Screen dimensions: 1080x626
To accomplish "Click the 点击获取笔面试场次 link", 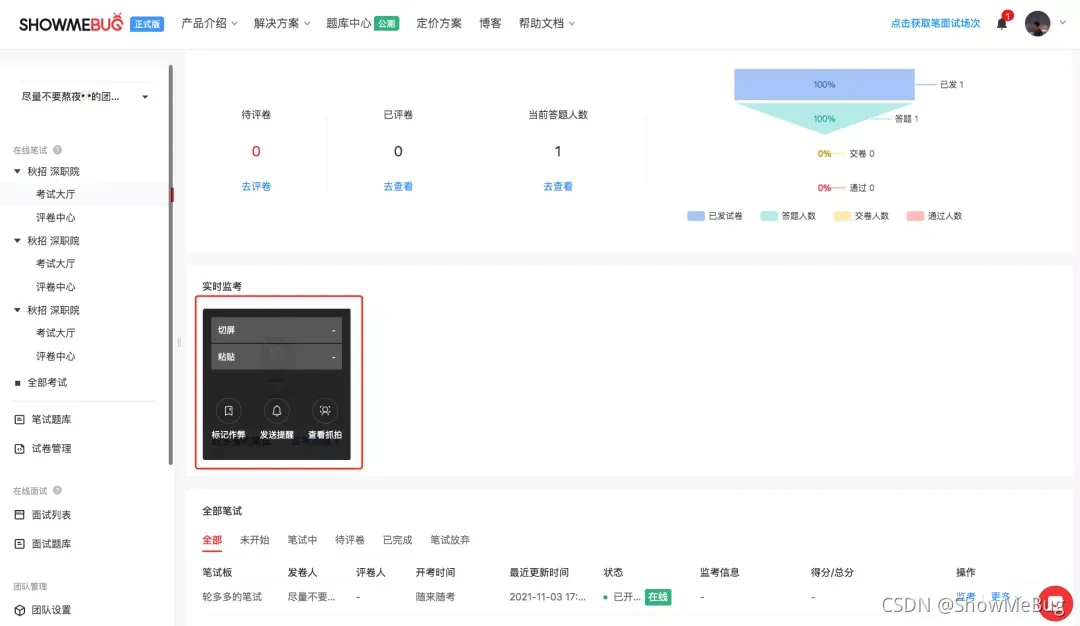I will [935, 23].
